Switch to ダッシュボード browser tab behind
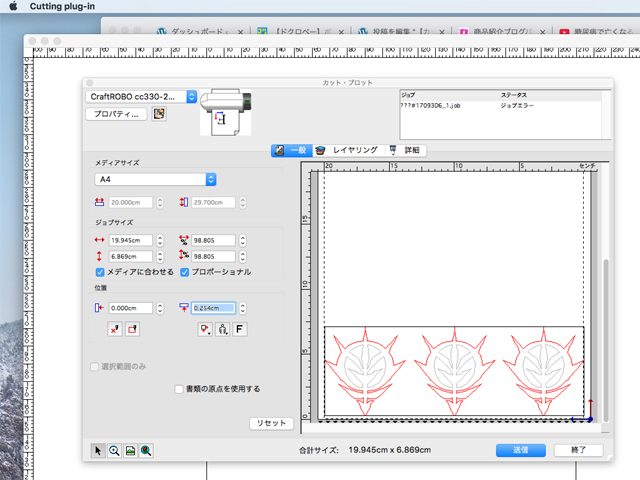Screen dimensions: 640x480 coord(201,31)
